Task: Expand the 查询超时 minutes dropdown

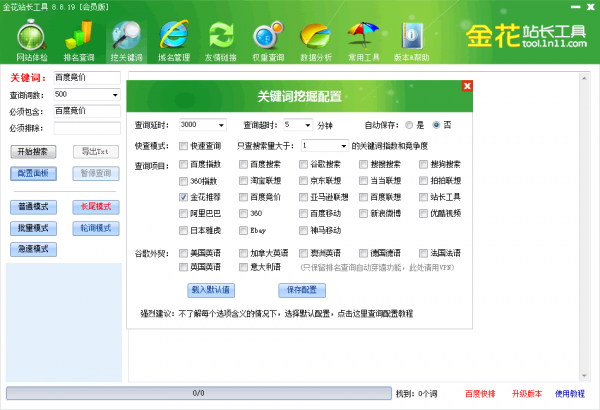Action: [308, 125]
